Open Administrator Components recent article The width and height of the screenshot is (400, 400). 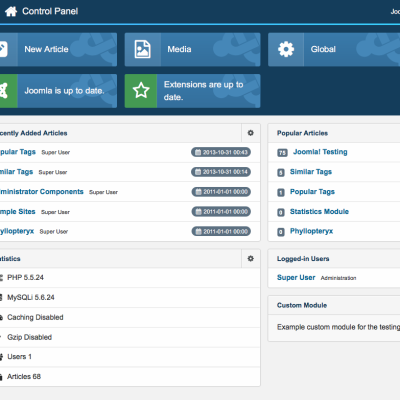[41, 192]
